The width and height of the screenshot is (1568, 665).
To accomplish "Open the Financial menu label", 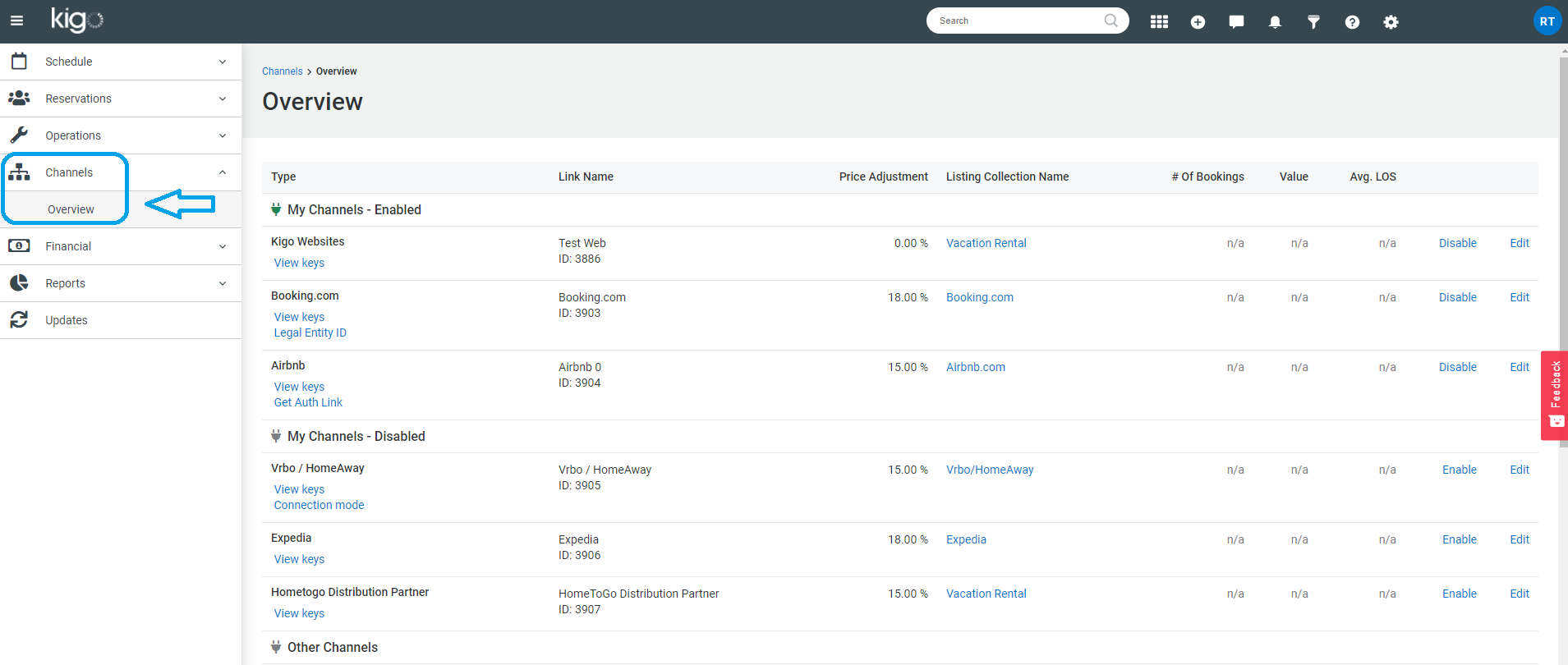I will click(68, 246).
